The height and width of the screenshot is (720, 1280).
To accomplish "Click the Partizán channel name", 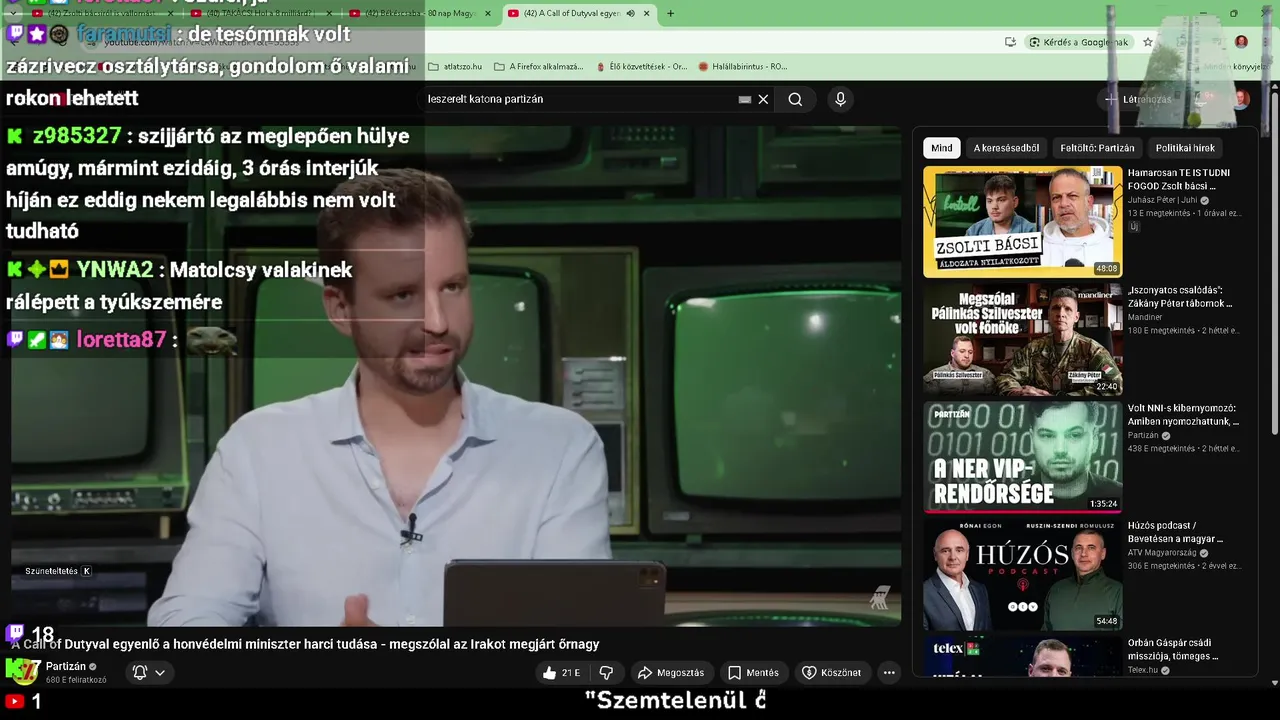I will 66,667.
